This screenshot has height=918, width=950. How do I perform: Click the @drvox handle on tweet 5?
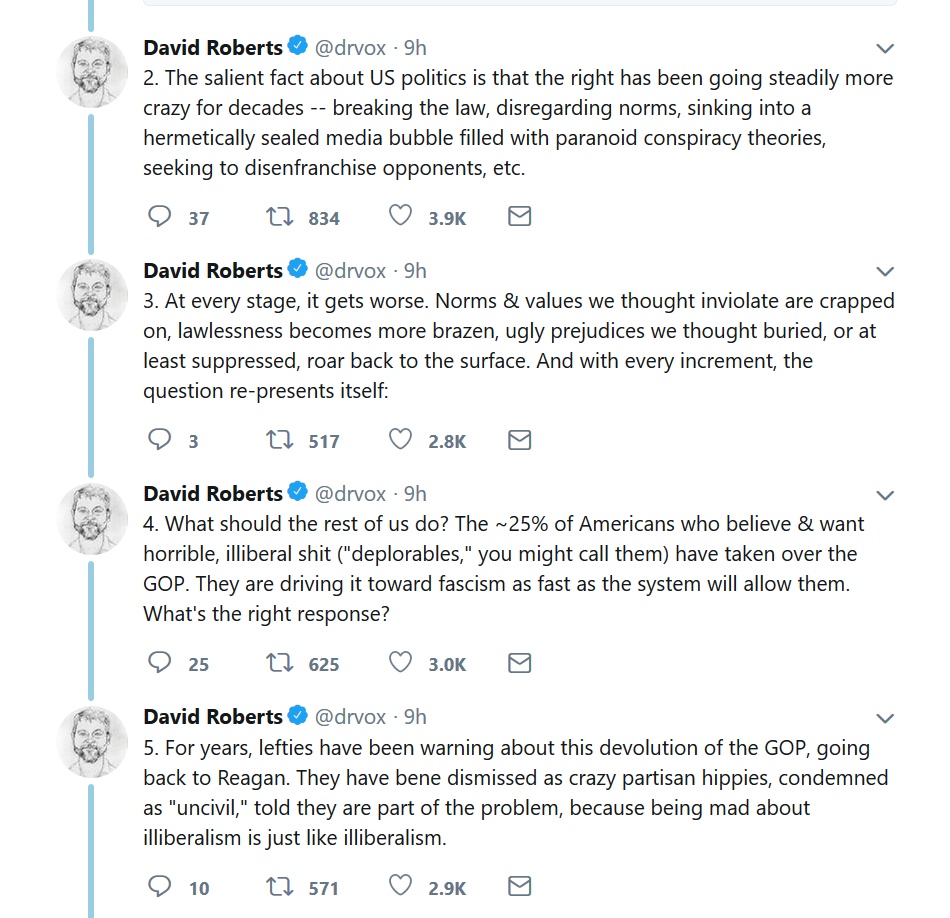tap(350, 717)
